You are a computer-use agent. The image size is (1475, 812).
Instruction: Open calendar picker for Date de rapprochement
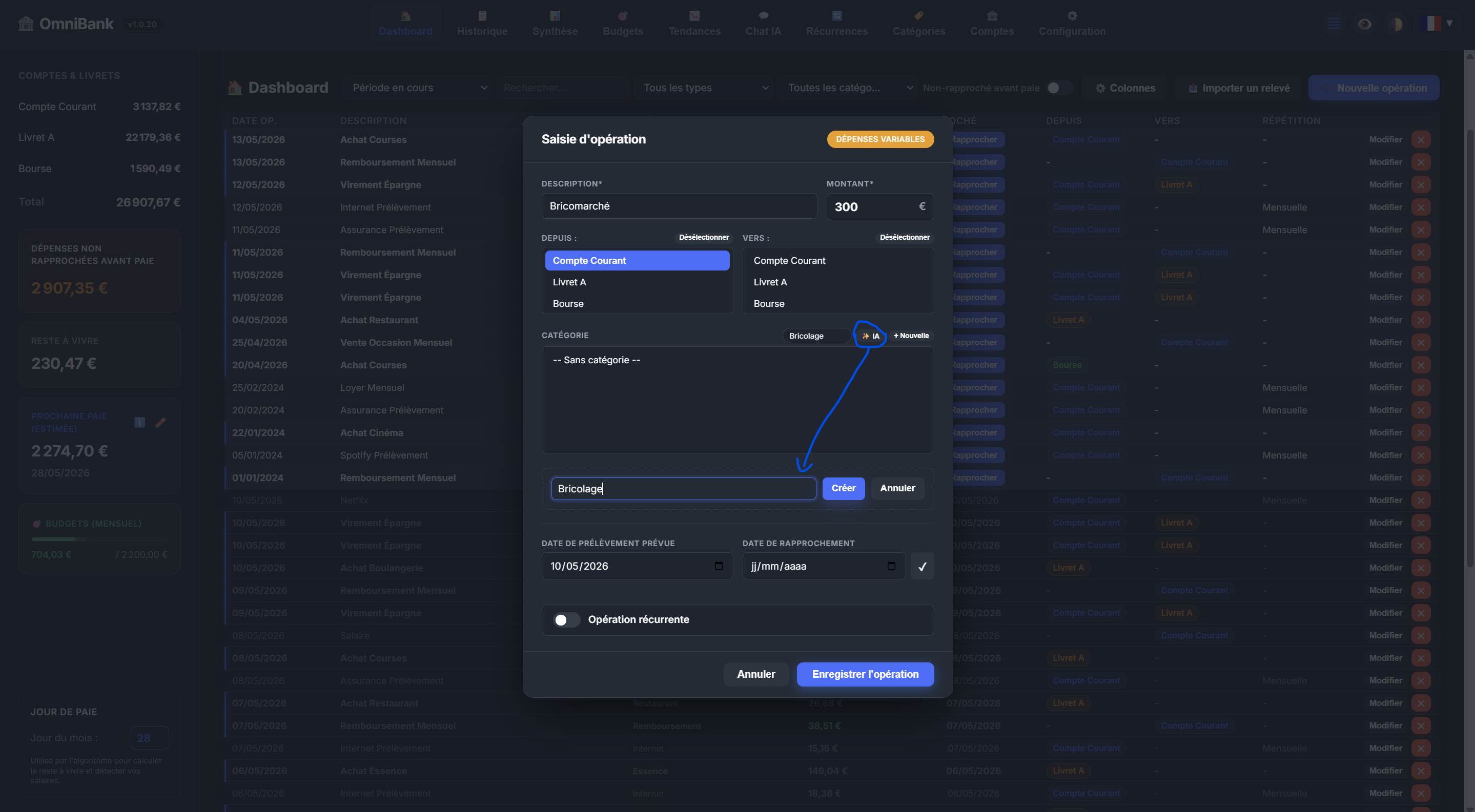click(x=891, y=566)
